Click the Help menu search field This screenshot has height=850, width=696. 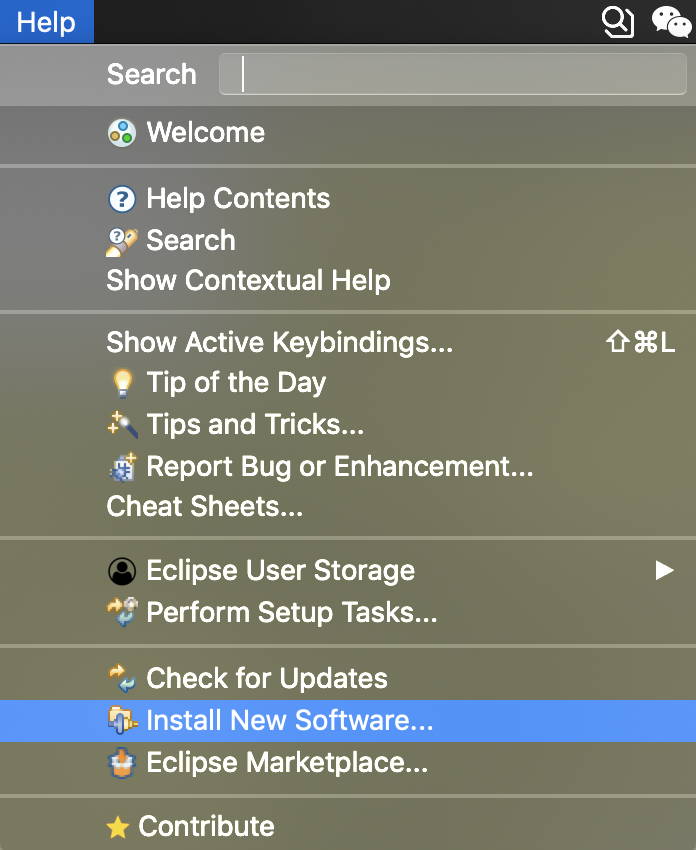pos(453,74)
